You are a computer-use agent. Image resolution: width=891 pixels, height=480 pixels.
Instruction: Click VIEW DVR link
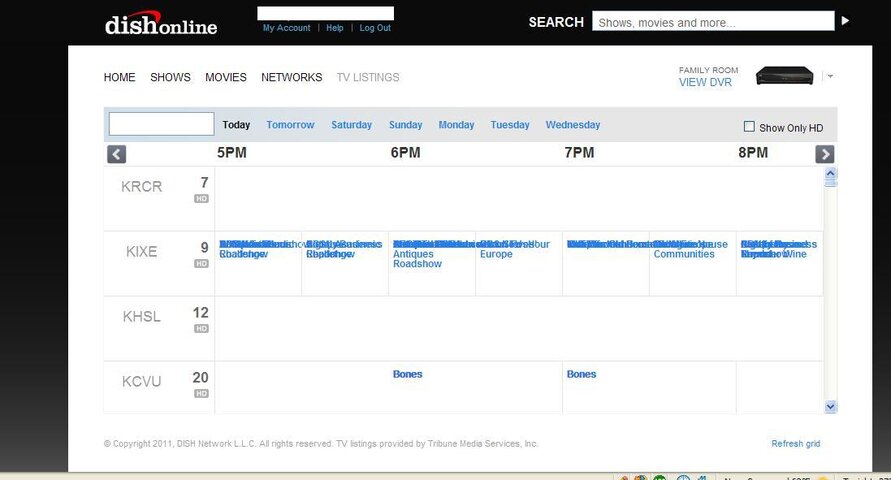coord(705,82)
